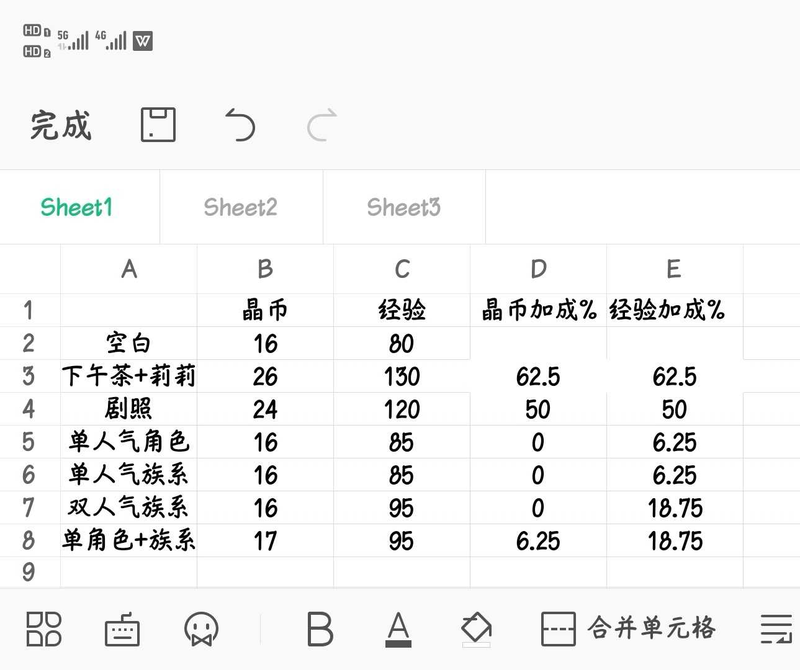Image resolution: width=800 pixels, height=670 pixels.
Task: Switch to the Sheet2 tab
Action: pyautogui.click(x=240, y=207)
